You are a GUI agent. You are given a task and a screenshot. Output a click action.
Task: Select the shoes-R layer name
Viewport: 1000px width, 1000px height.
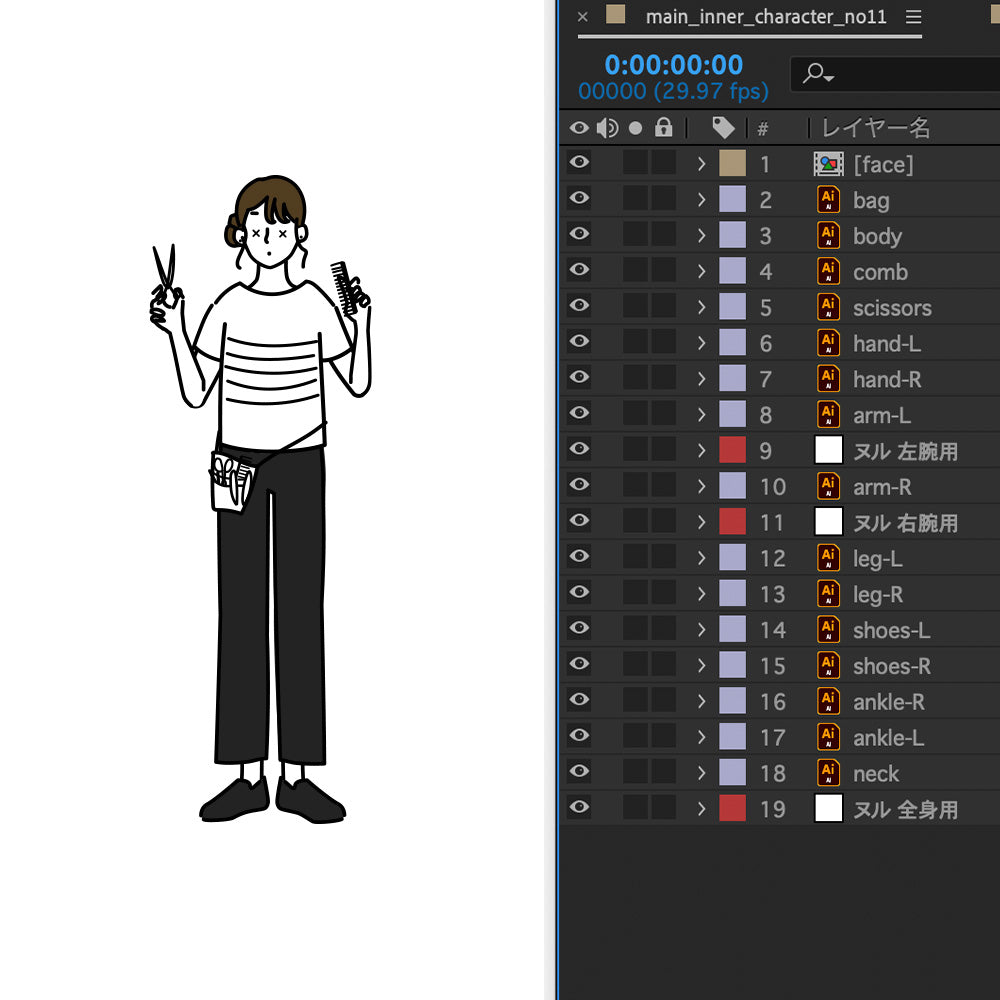(x=891, y=666)
